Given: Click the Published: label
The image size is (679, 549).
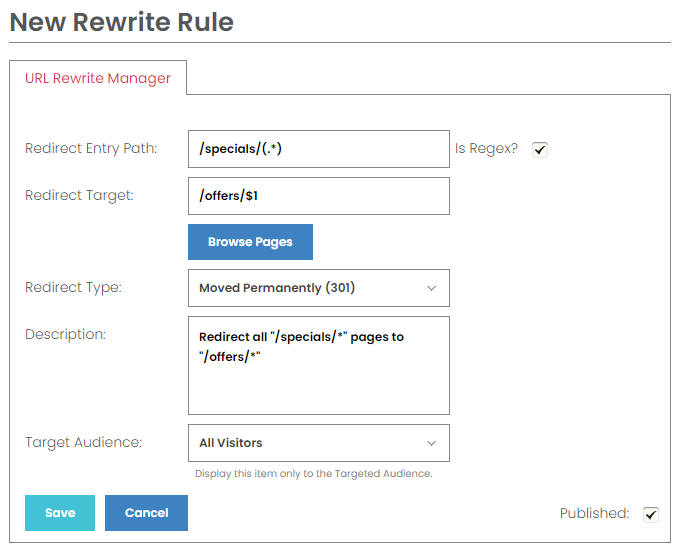Looking at the screenshot, I should (x=594, y=513).
